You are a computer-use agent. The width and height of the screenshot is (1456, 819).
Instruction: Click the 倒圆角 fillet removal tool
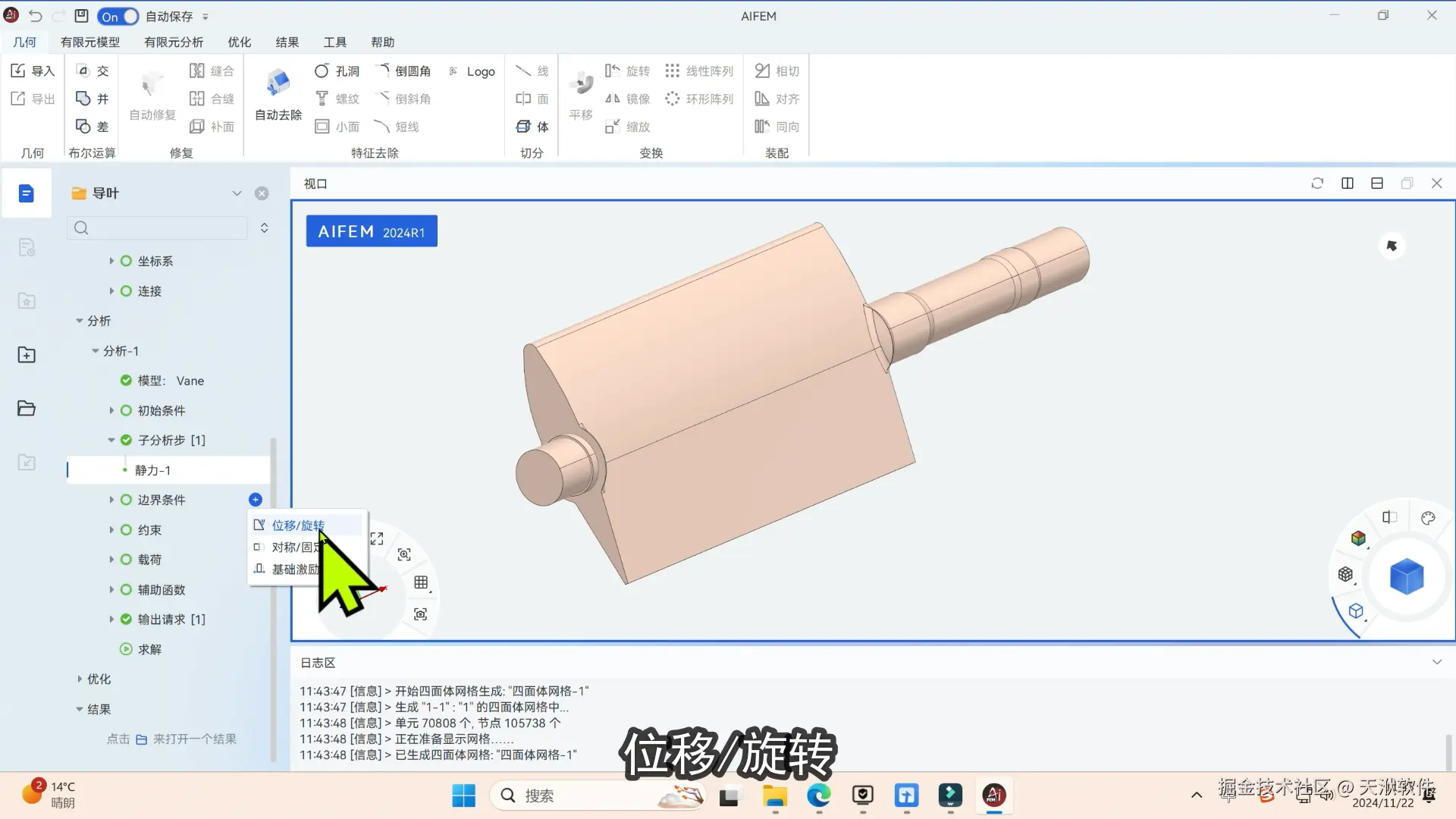(403, 71)
